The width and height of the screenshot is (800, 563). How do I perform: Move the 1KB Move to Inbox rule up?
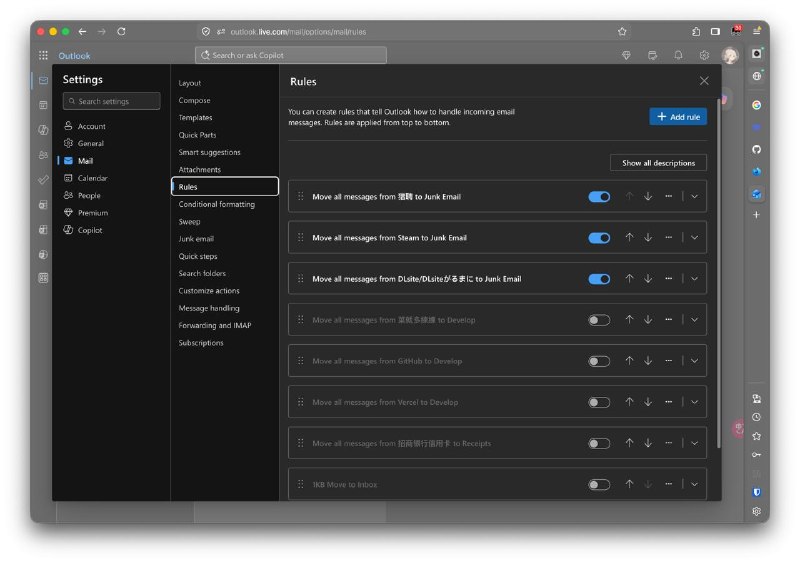click(630, 484)
